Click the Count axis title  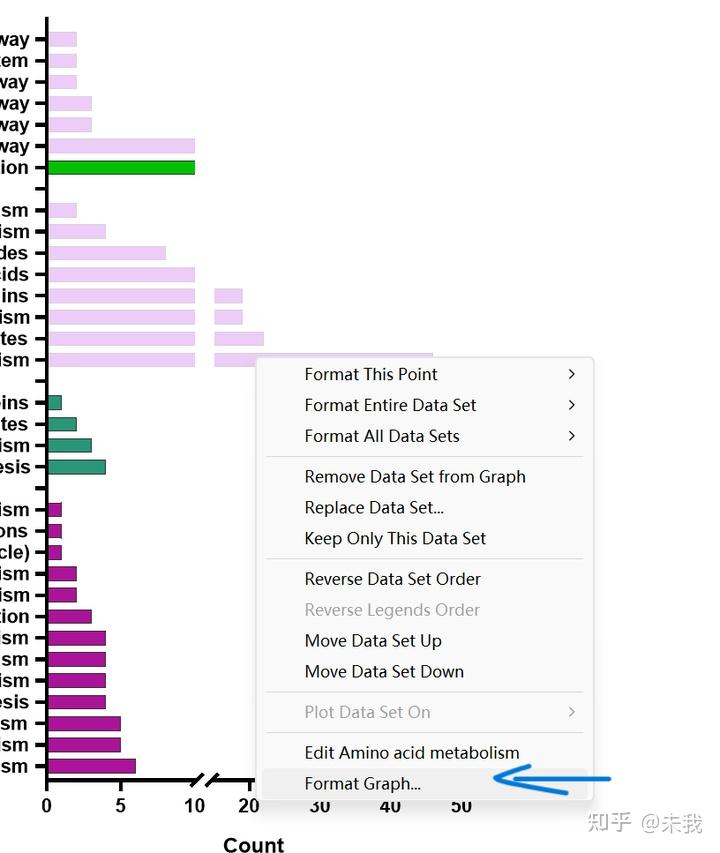[253, 844]
